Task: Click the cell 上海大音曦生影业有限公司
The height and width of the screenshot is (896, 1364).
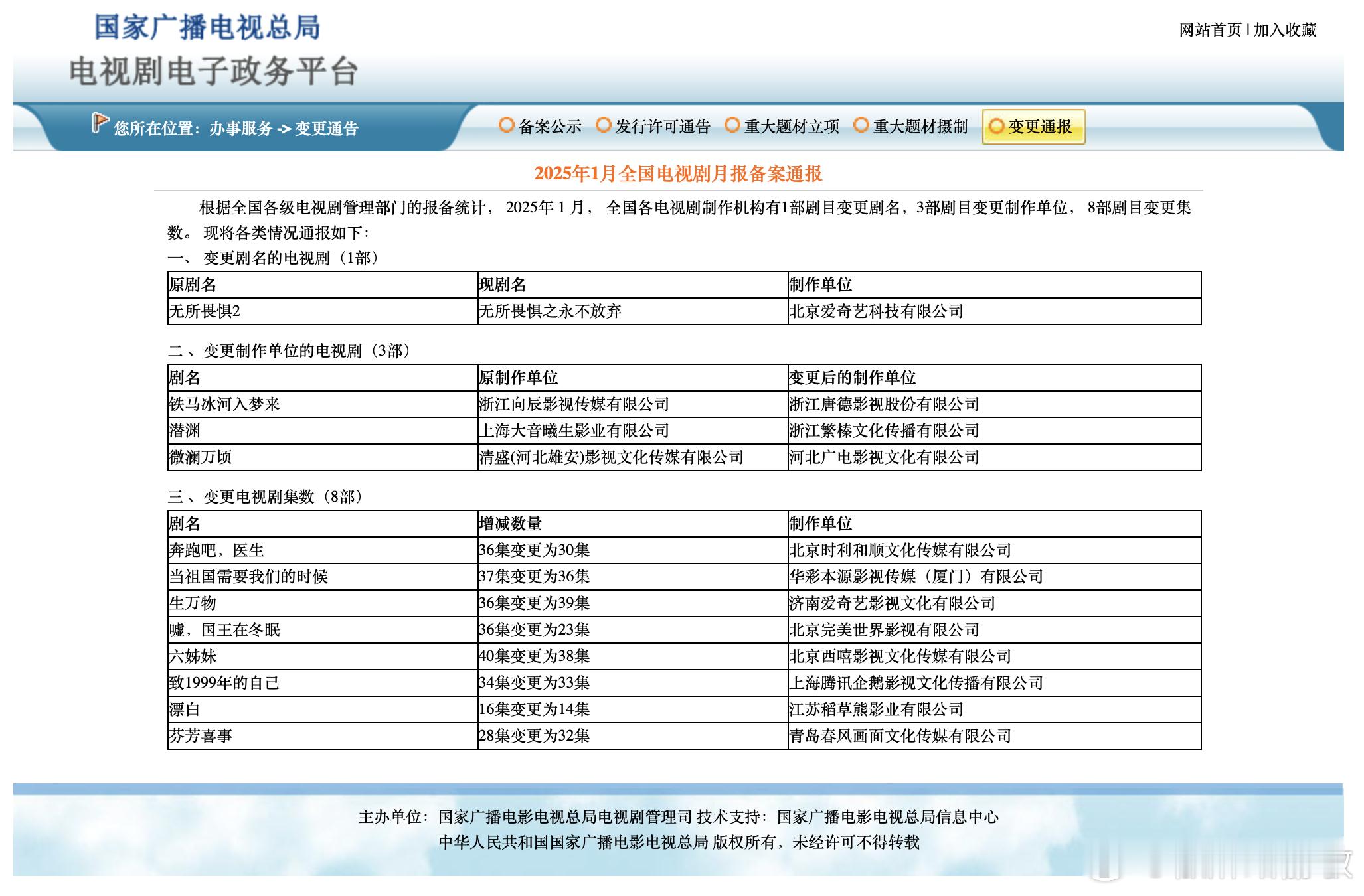Action: (632, 431)
